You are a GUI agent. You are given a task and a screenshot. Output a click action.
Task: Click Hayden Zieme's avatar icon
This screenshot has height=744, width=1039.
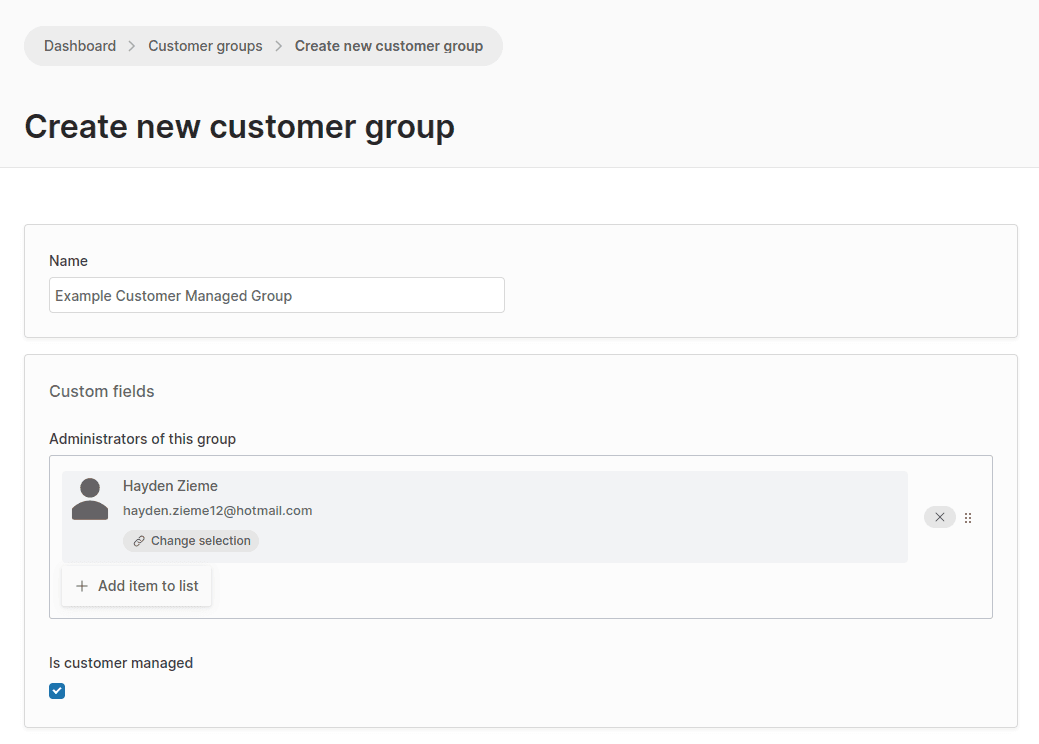89,499
